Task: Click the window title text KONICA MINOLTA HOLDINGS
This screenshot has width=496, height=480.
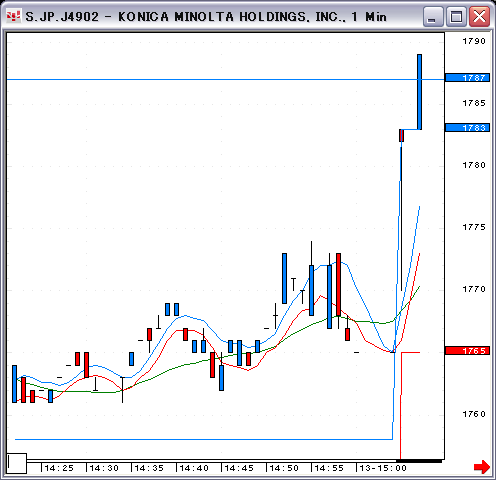Action: [x=212, y=17]
